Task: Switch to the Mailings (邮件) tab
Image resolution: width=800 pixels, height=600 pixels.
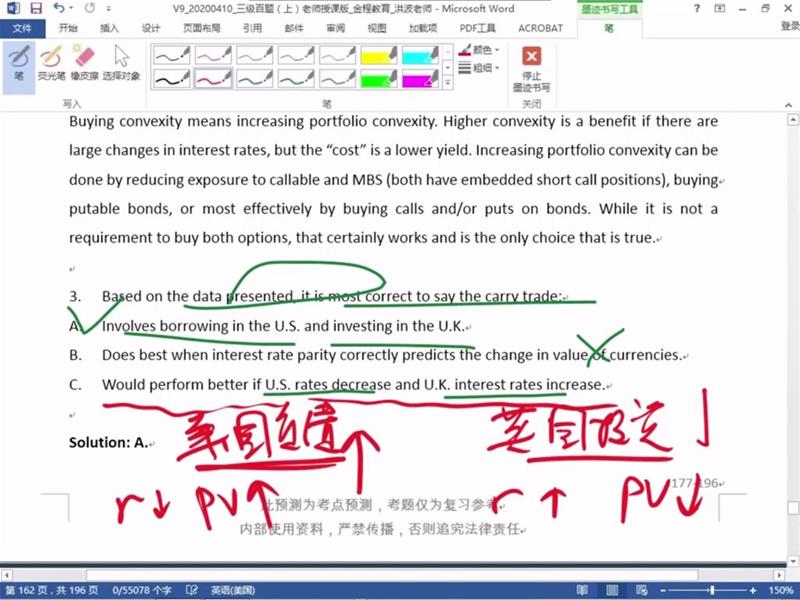Action: pos(294,28)
